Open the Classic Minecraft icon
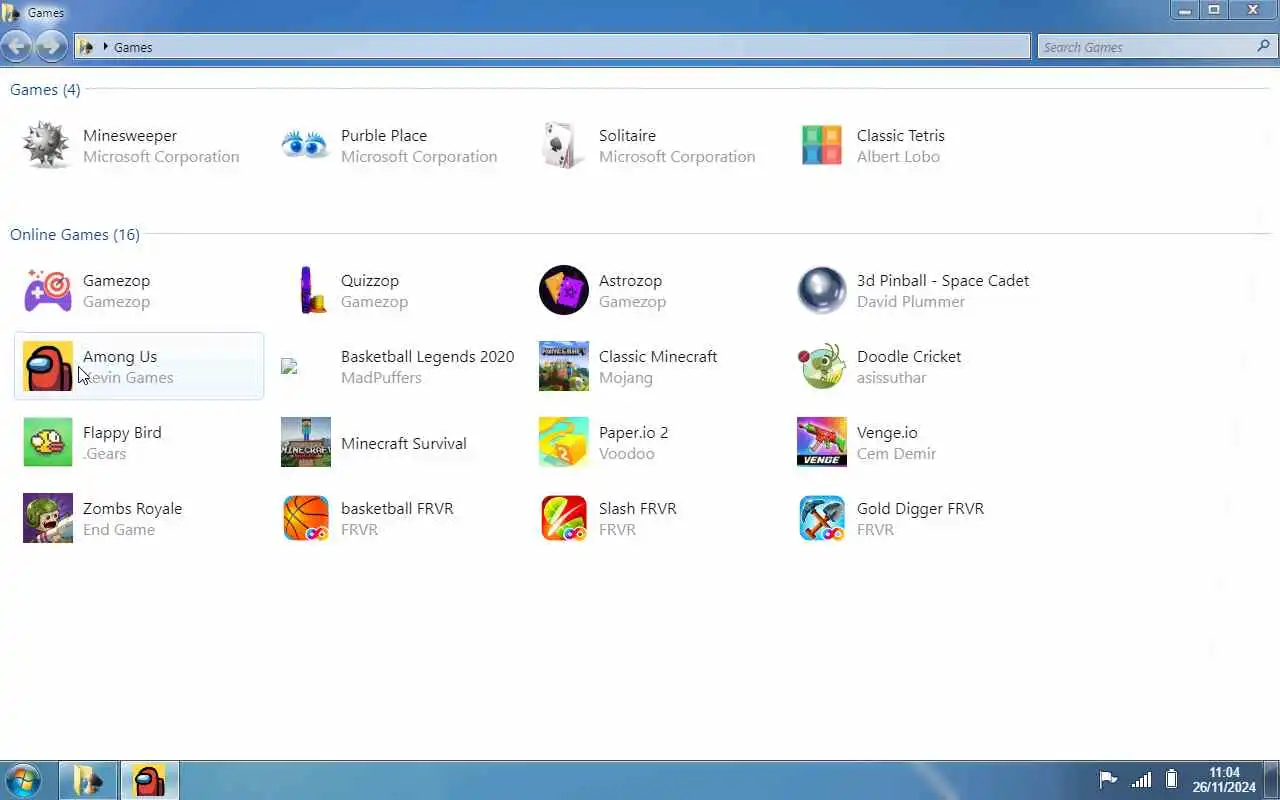 pyautogui.click(x=564, y=366)
